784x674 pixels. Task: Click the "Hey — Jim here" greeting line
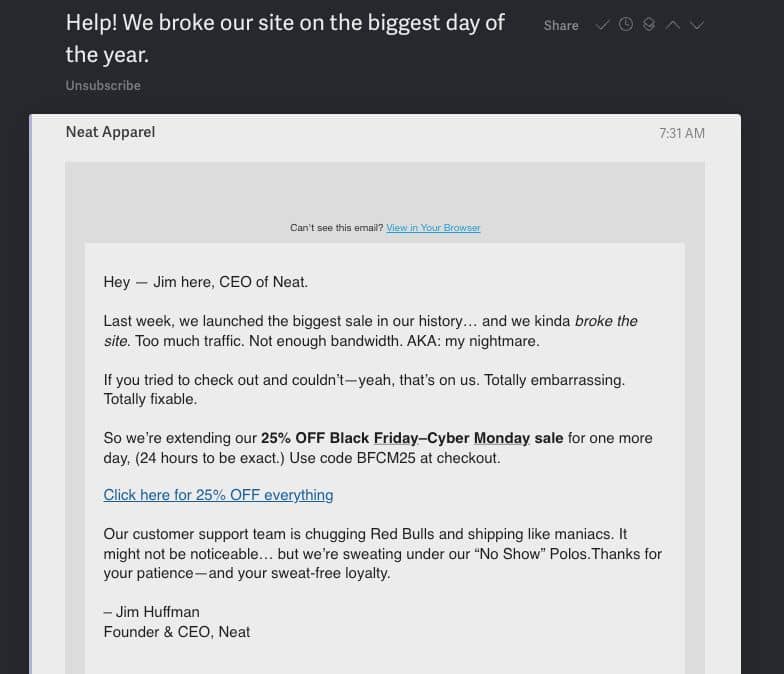(205, 282)
